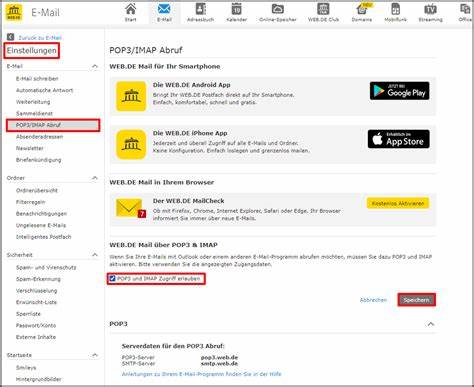Open the Adressbuch icon

click(x=200, y=9)
